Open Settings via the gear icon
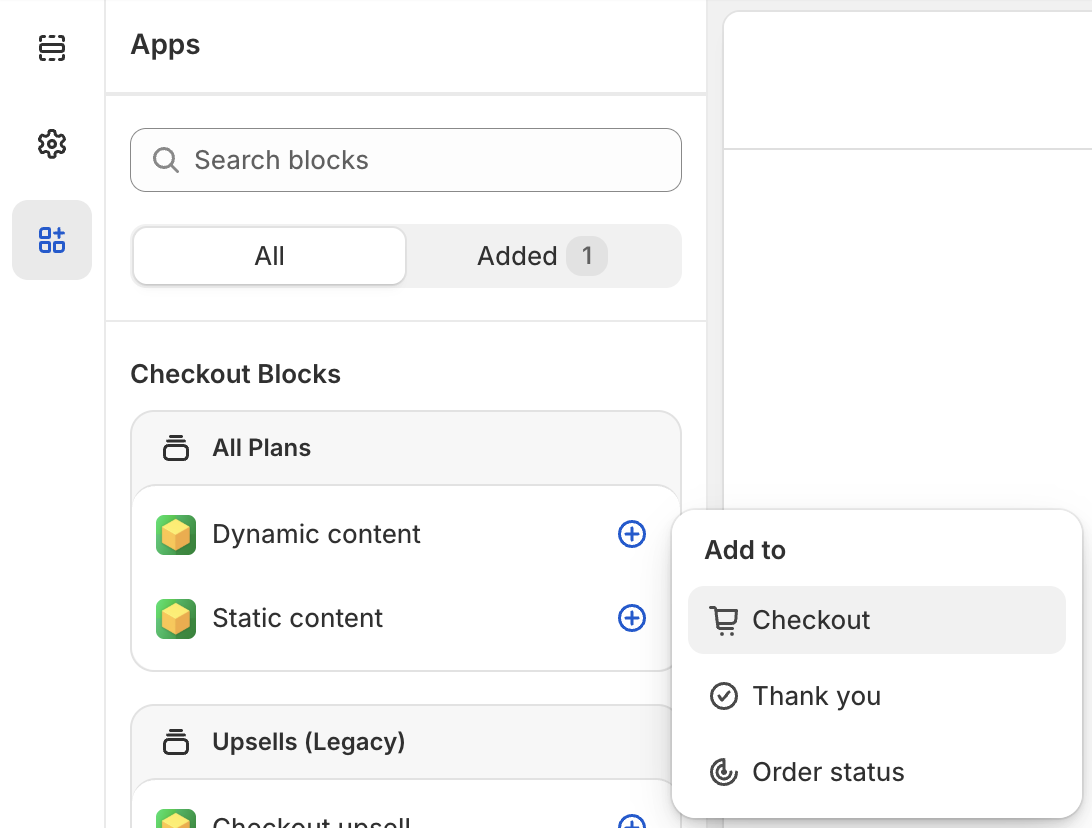Viewport: 1092px width, 828px height. pyautogui.click(x=51, y=144)
